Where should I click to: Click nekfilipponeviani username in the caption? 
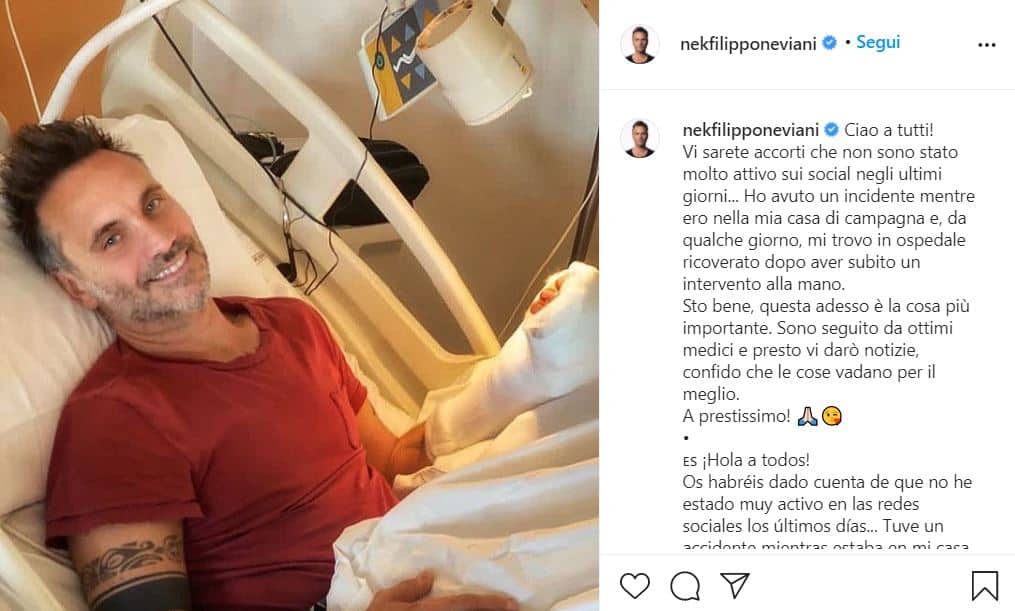(x=751, y=130)
